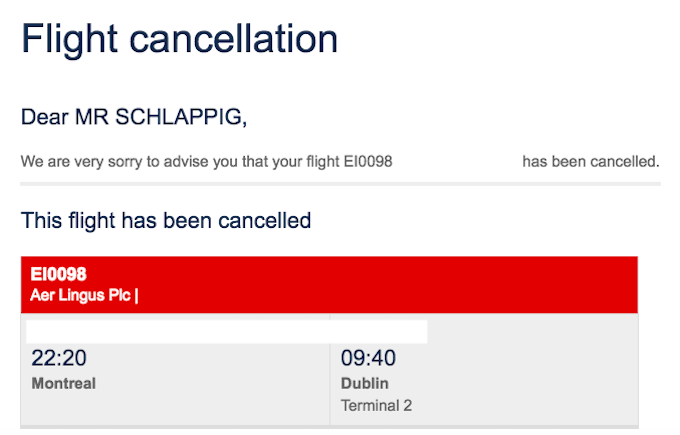This screenshot has width=680, height=435.
Task: Click blank gap after EI0098 in sentence
Action: pos(457,161)
